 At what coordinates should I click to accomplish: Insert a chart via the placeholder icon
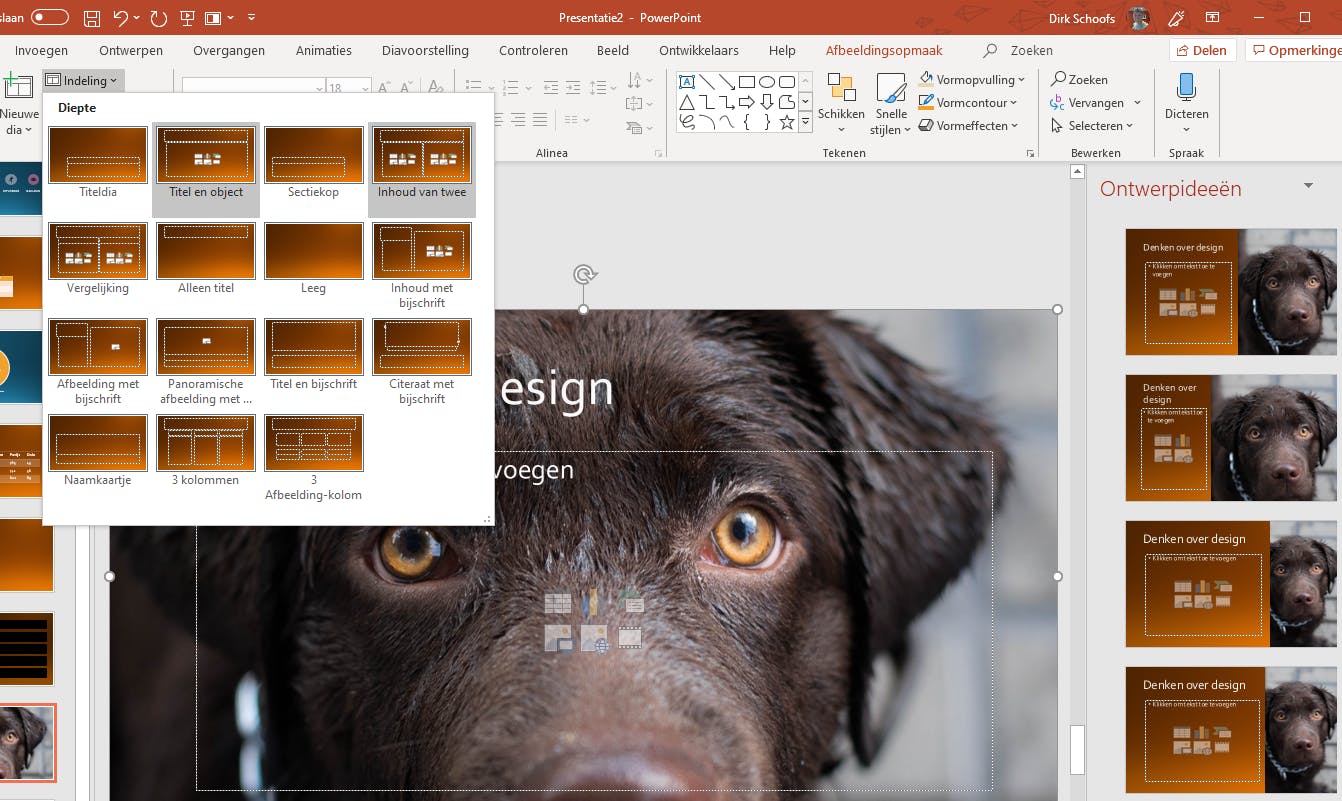point(592,602)
